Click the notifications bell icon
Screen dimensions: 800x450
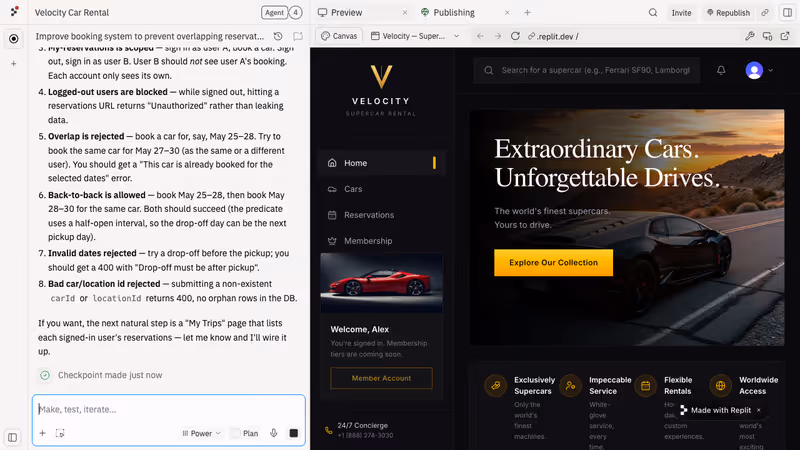721,70
